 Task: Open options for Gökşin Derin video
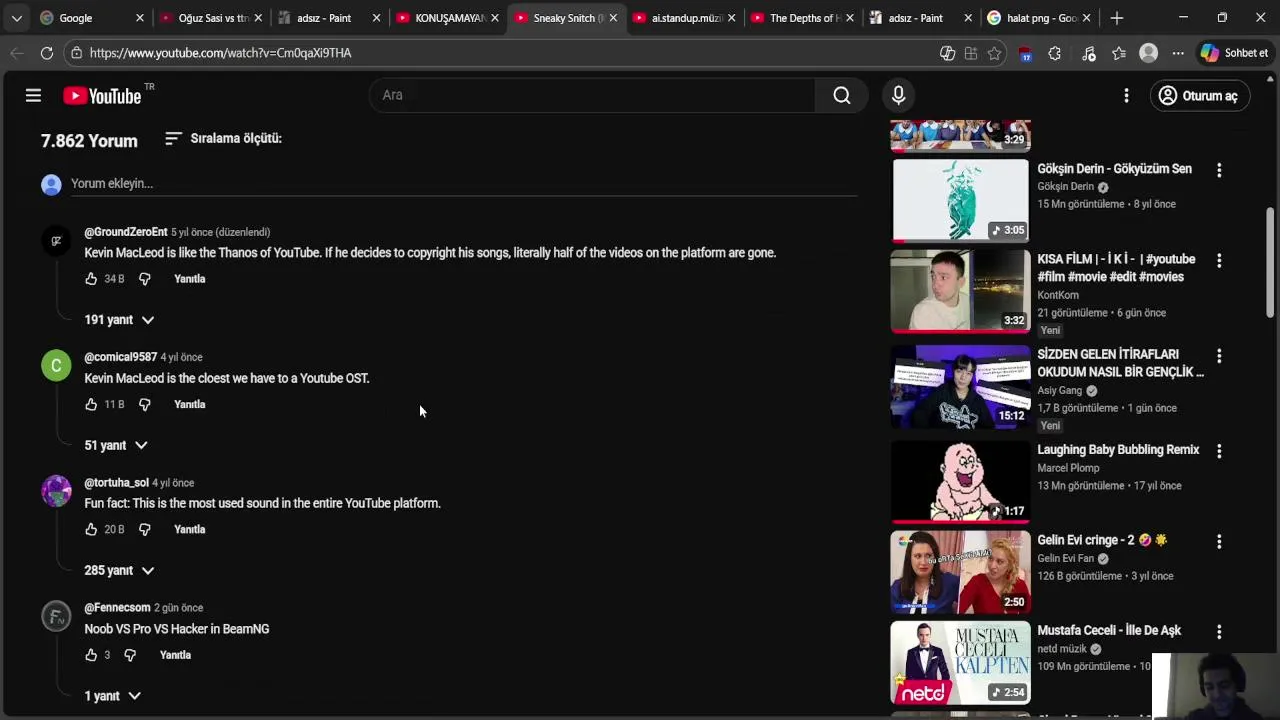pyautogui.click(x=1219, y=170)
